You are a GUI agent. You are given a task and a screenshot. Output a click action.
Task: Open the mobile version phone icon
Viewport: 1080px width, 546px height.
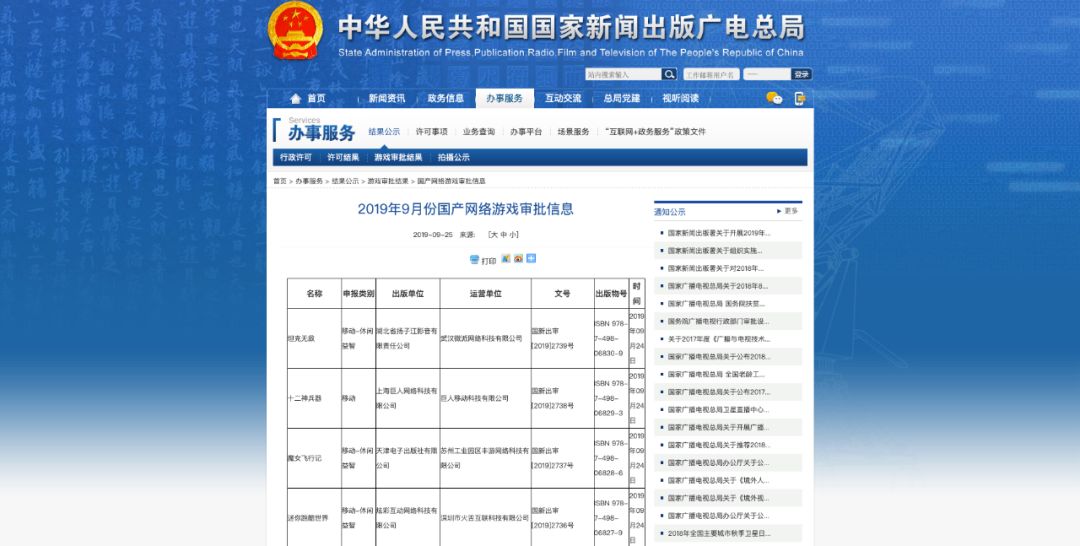tap(800, 98)
